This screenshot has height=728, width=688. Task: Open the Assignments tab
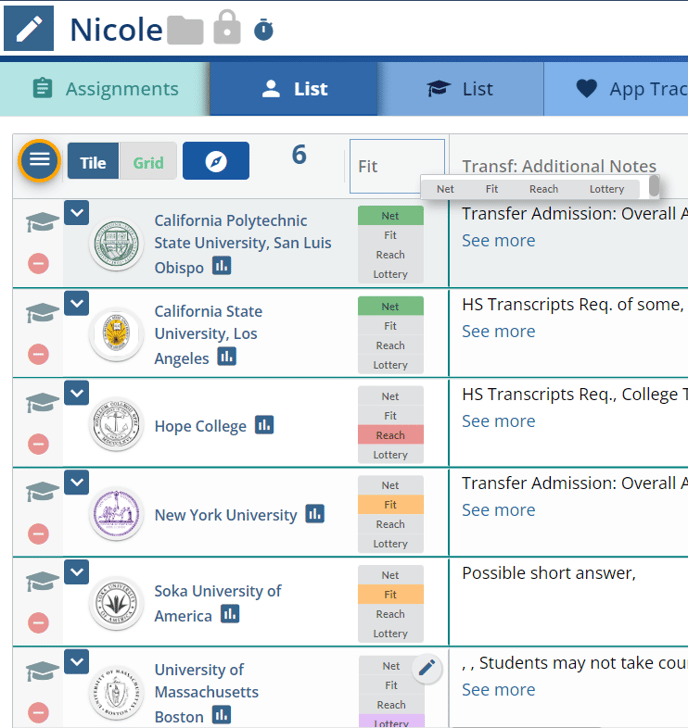(x=105, y=89)
